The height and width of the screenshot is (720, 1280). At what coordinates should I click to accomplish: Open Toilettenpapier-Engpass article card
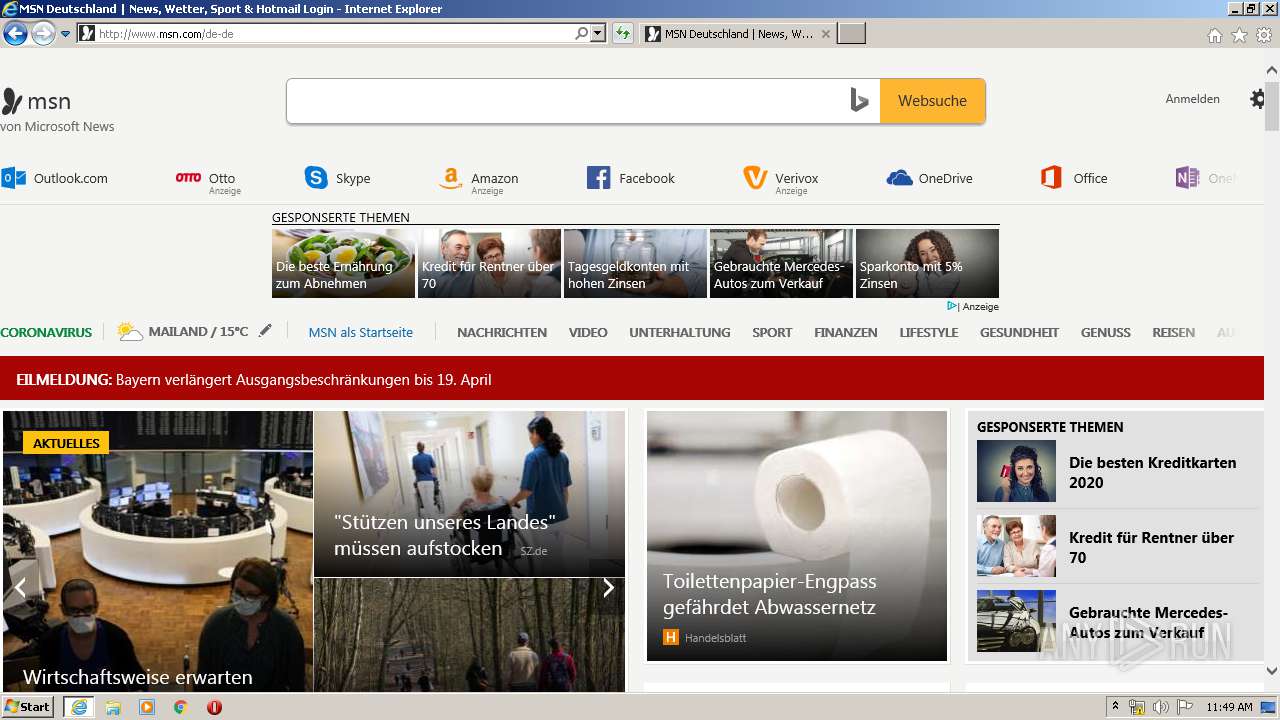tap(797, 536)
